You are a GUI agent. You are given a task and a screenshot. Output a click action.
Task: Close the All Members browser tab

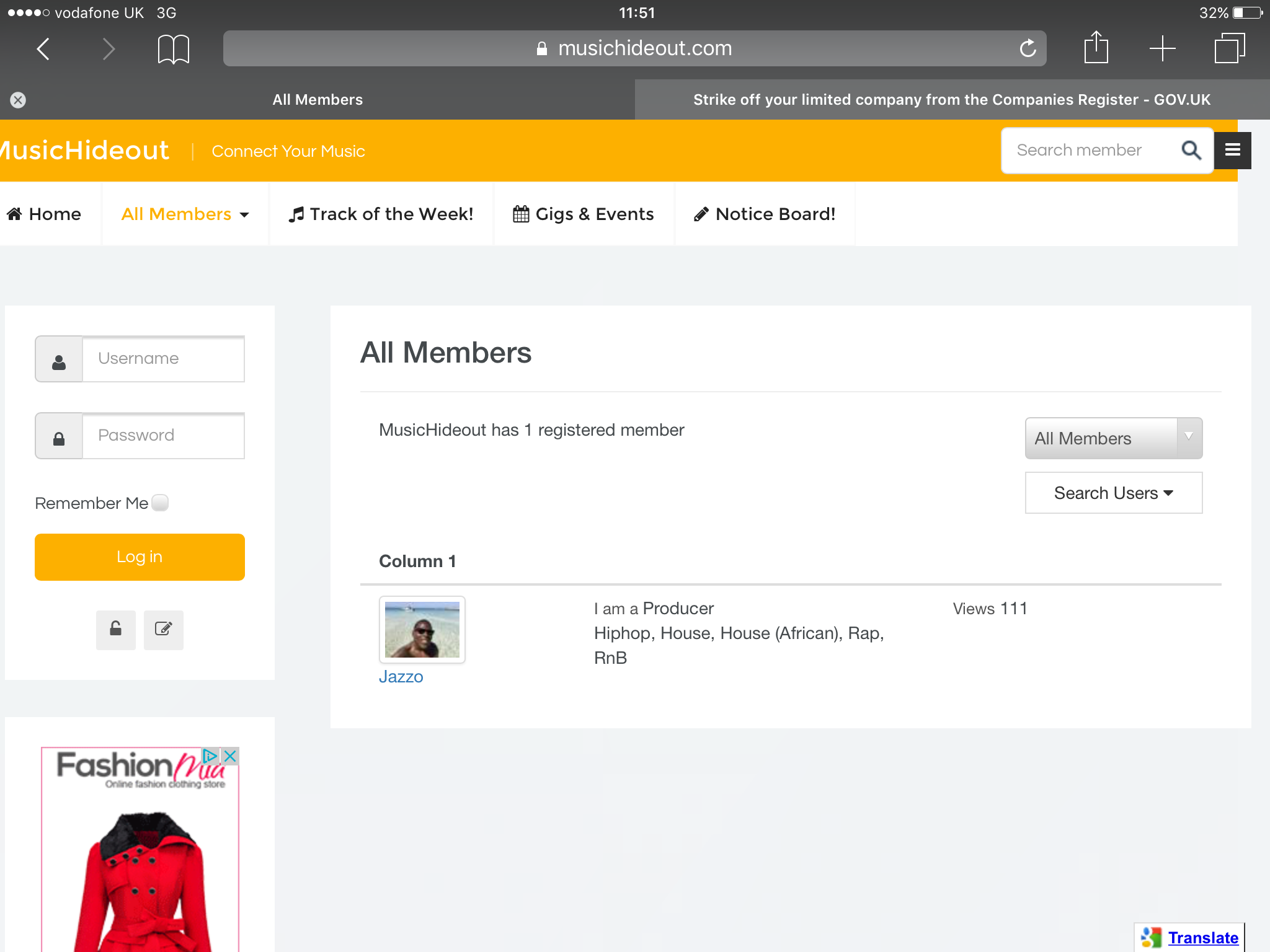(x=18, y=100)
